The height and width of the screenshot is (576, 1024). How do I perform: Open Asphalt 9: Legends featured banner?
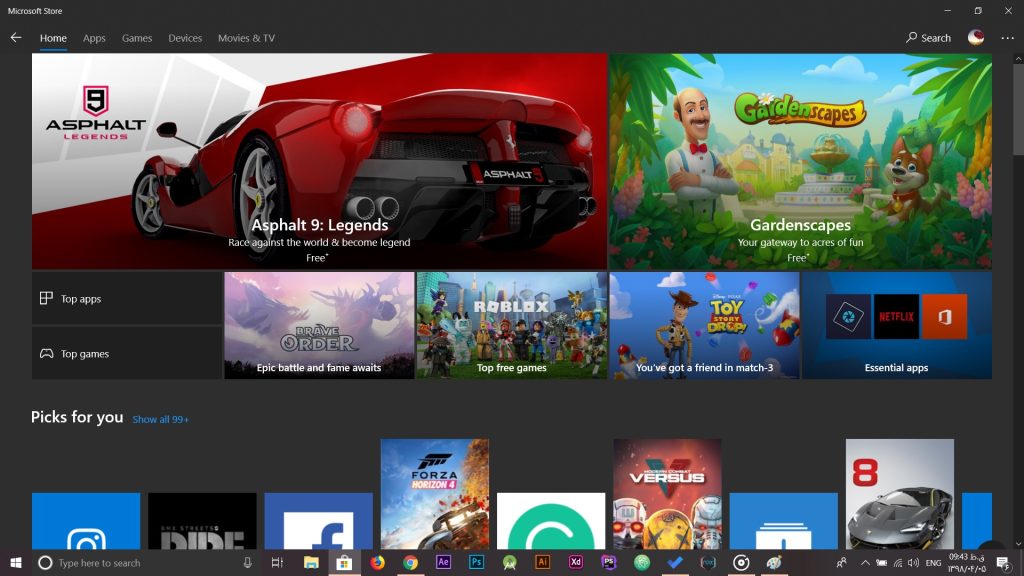click(x=319, y=161)
